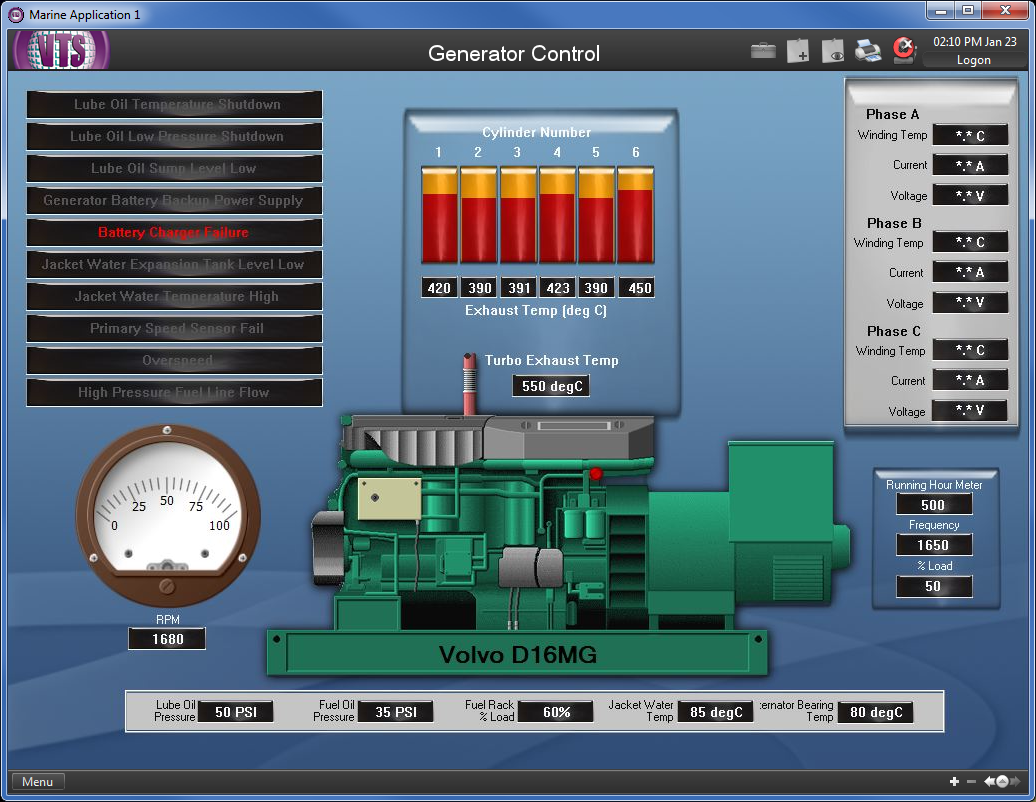Click exhaust temp value 391
Viewport: 1036px width, 802px height.
click(x=519, y=288)
